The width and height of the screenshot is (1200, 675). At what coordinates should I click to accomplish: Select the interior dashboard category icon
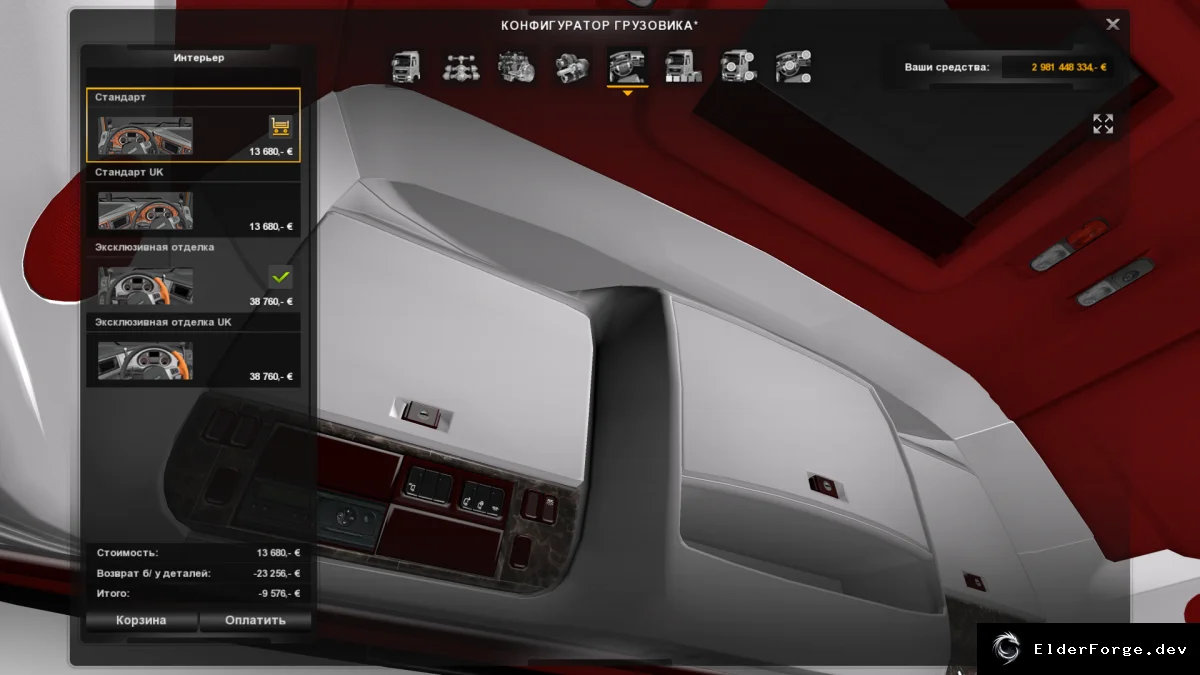pyautogui.click(x=628, y=67)
